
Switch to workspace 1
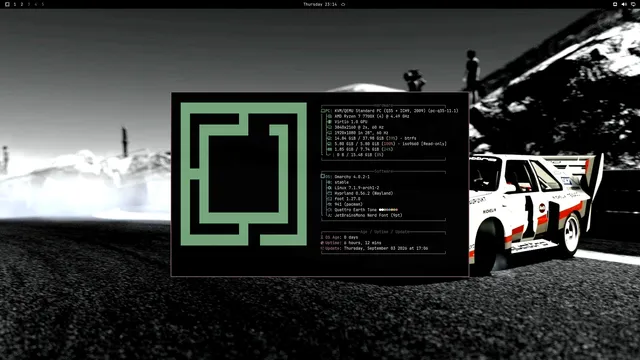15,4
